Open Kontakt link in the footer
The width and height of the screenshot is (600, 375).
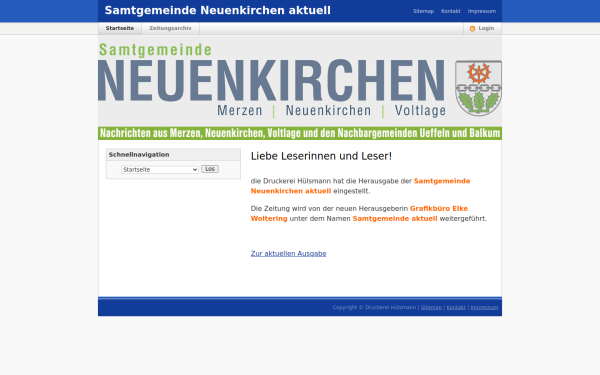pyautogui.click(x=456, y=307)
